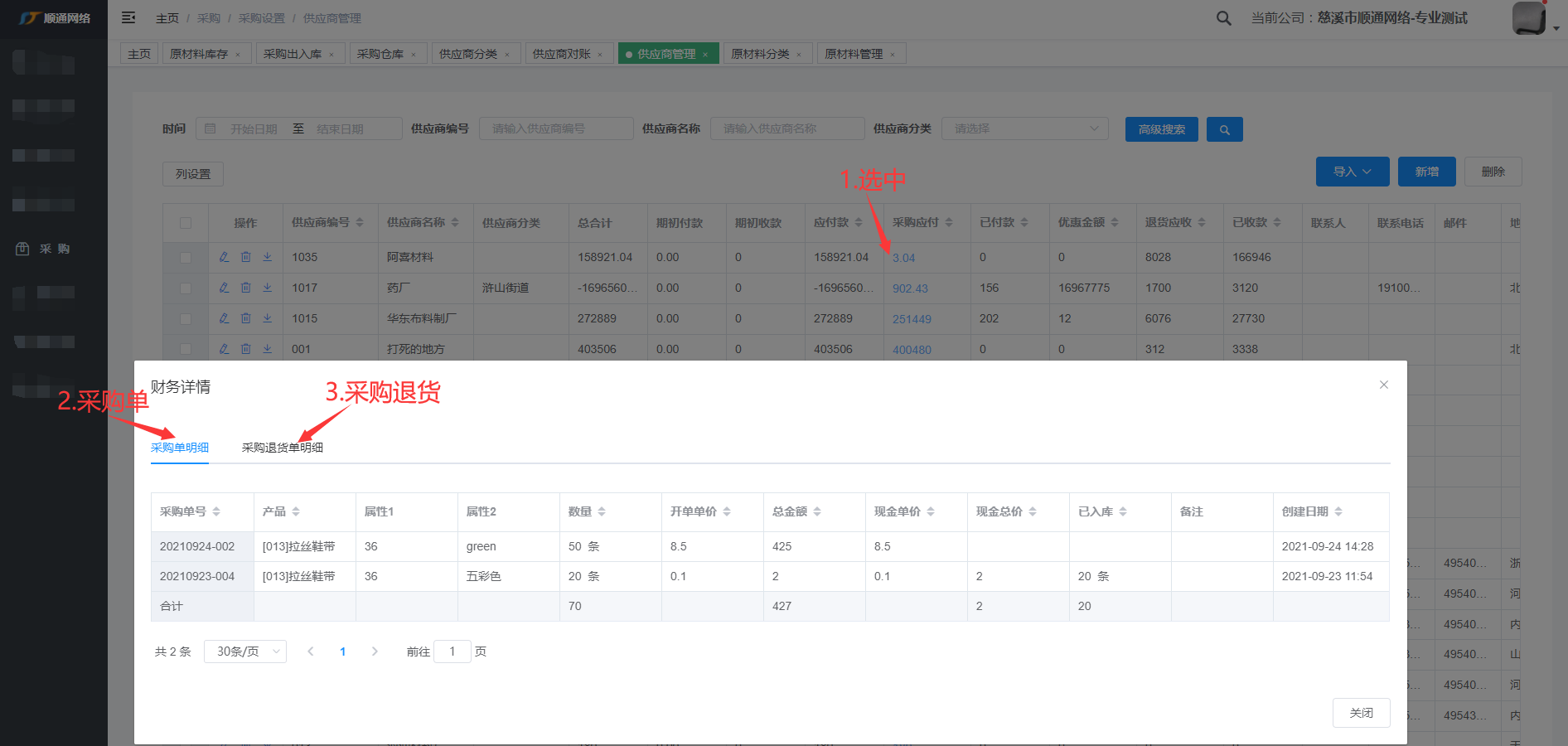Image resolution: width=1568 pixels, height=746 pixels.
Task: Open the 导入 dropdown button
Action: [1352, 172]
